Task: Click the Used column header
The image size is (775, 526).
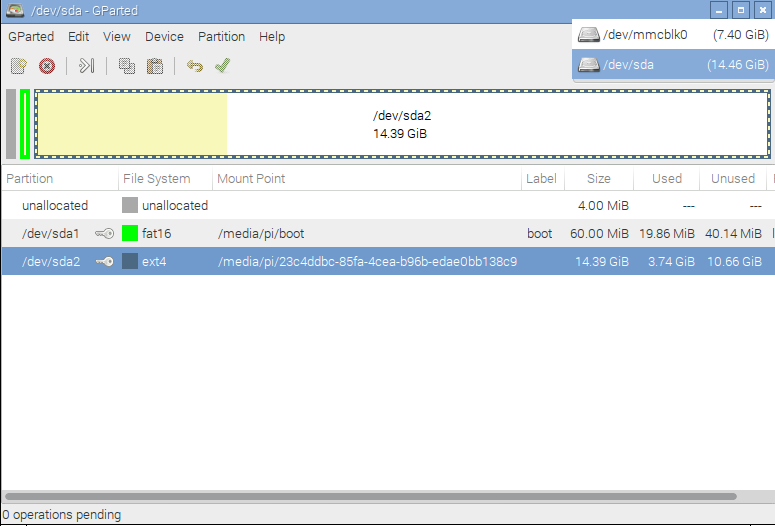Action: click(x=666, y=178)
